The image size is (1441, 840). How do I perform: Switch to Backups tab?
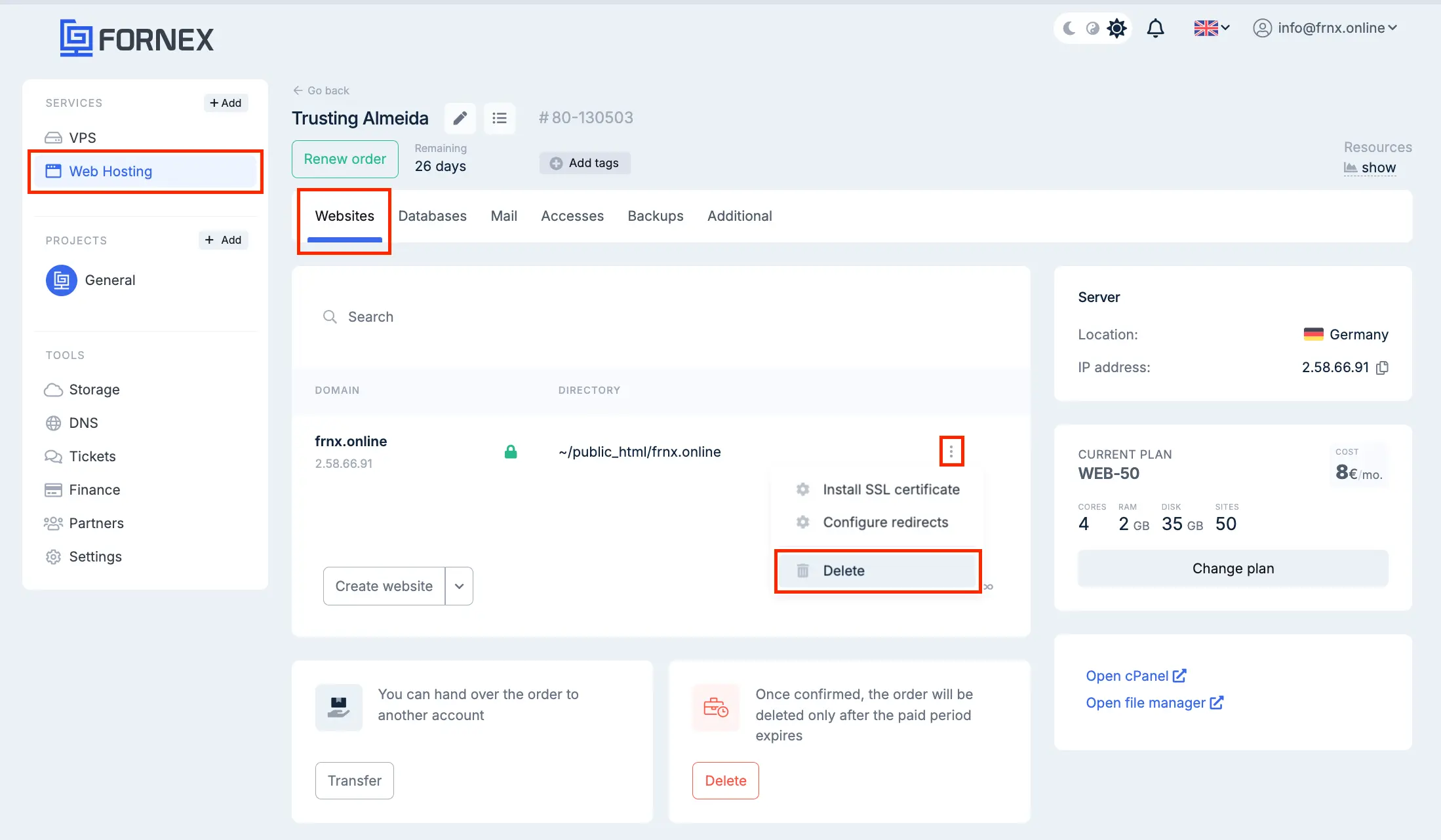[x=656, y=216]
